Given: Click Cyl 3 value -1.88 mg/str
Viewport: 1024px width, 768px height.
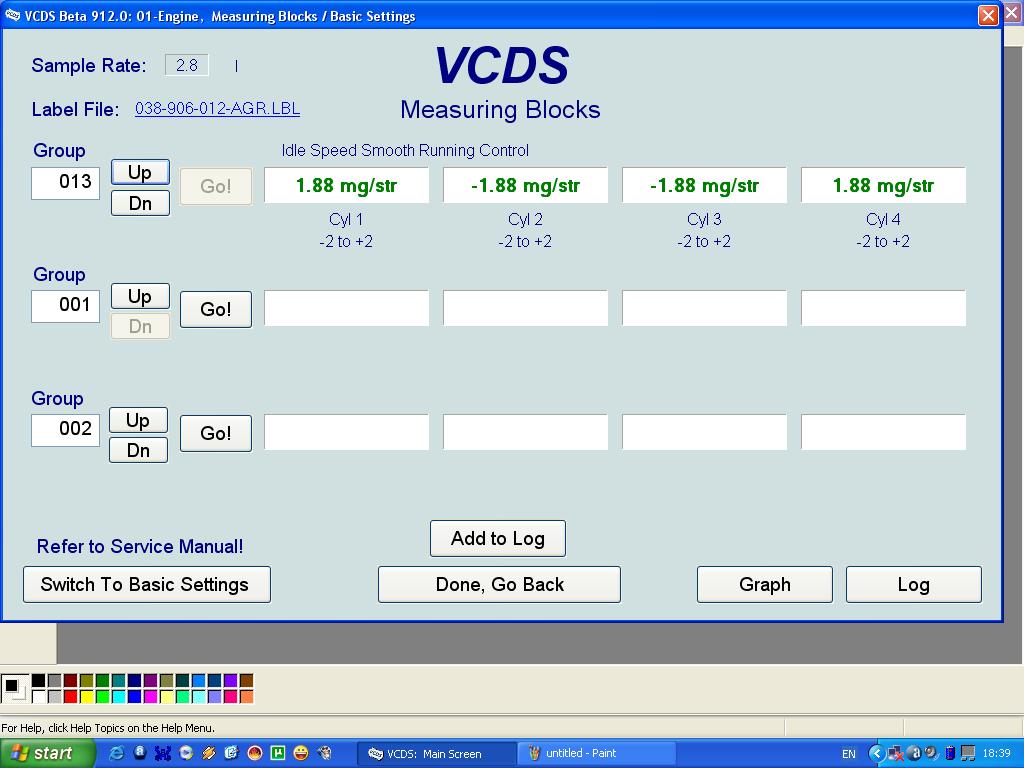Looking at the screenshot, I should 704,185.
